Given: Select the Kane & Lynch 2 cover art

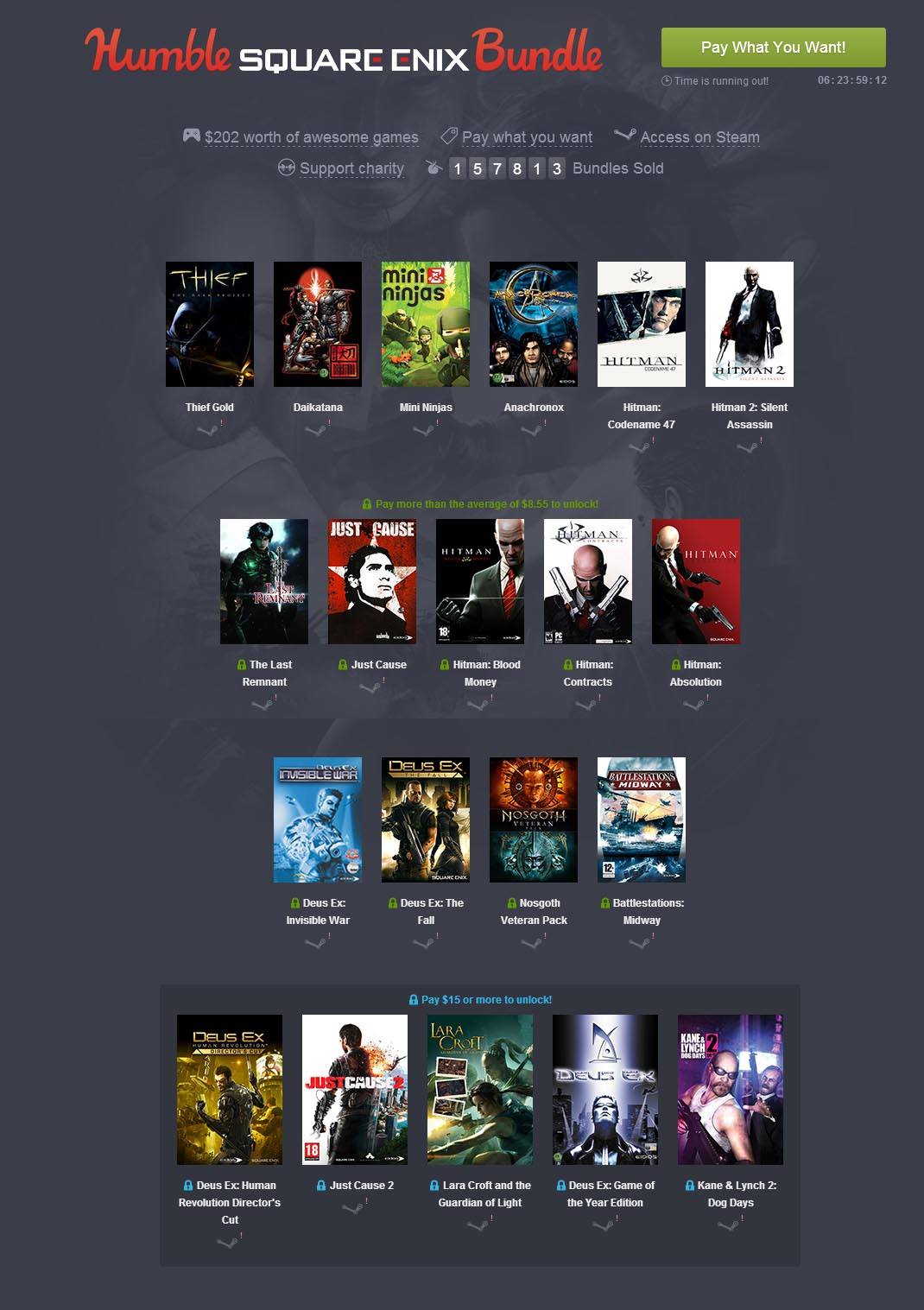Looking at the screenshot, I should point(731,1090).
